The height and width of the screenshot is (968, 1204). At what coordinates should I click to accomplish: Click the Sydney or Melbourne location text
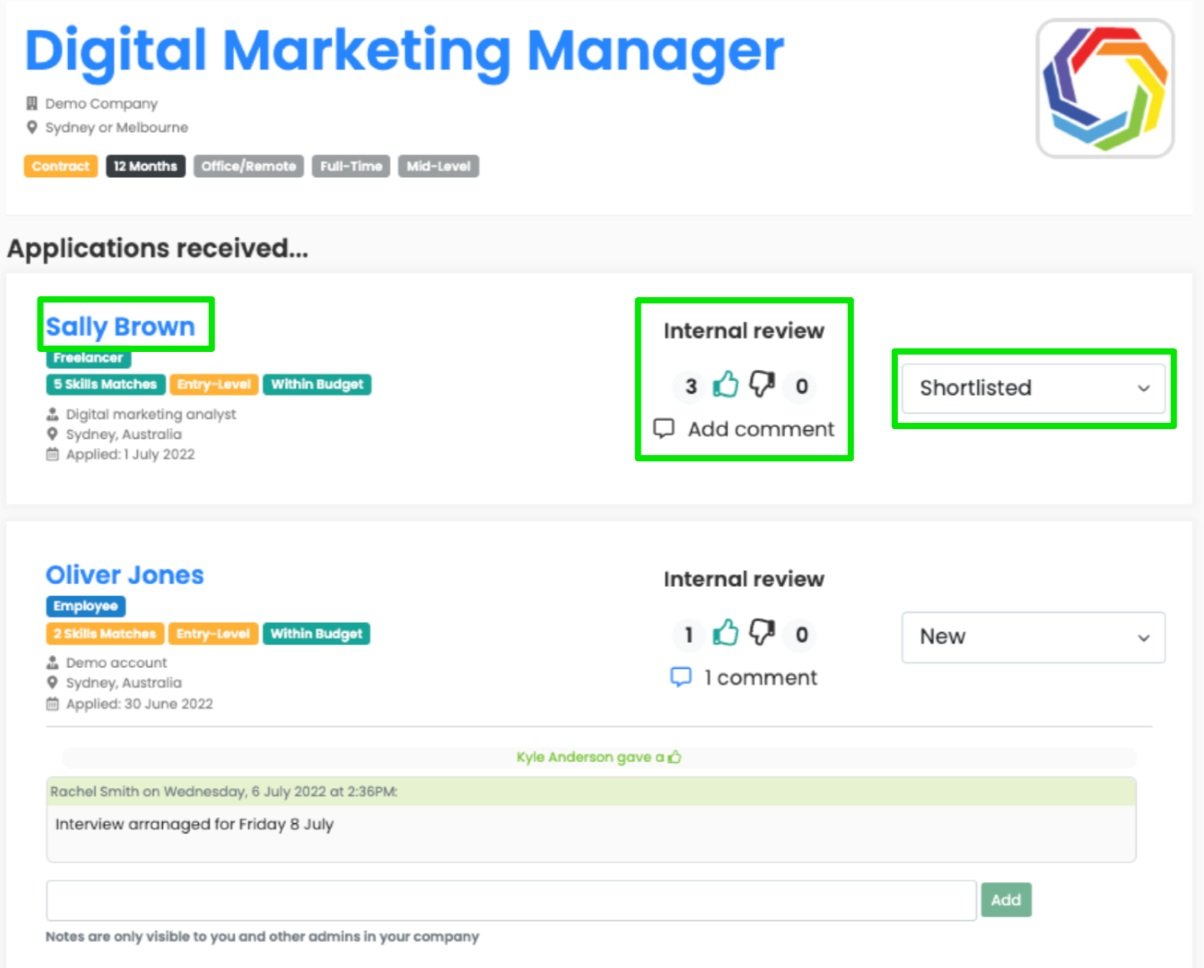(116, 127)
